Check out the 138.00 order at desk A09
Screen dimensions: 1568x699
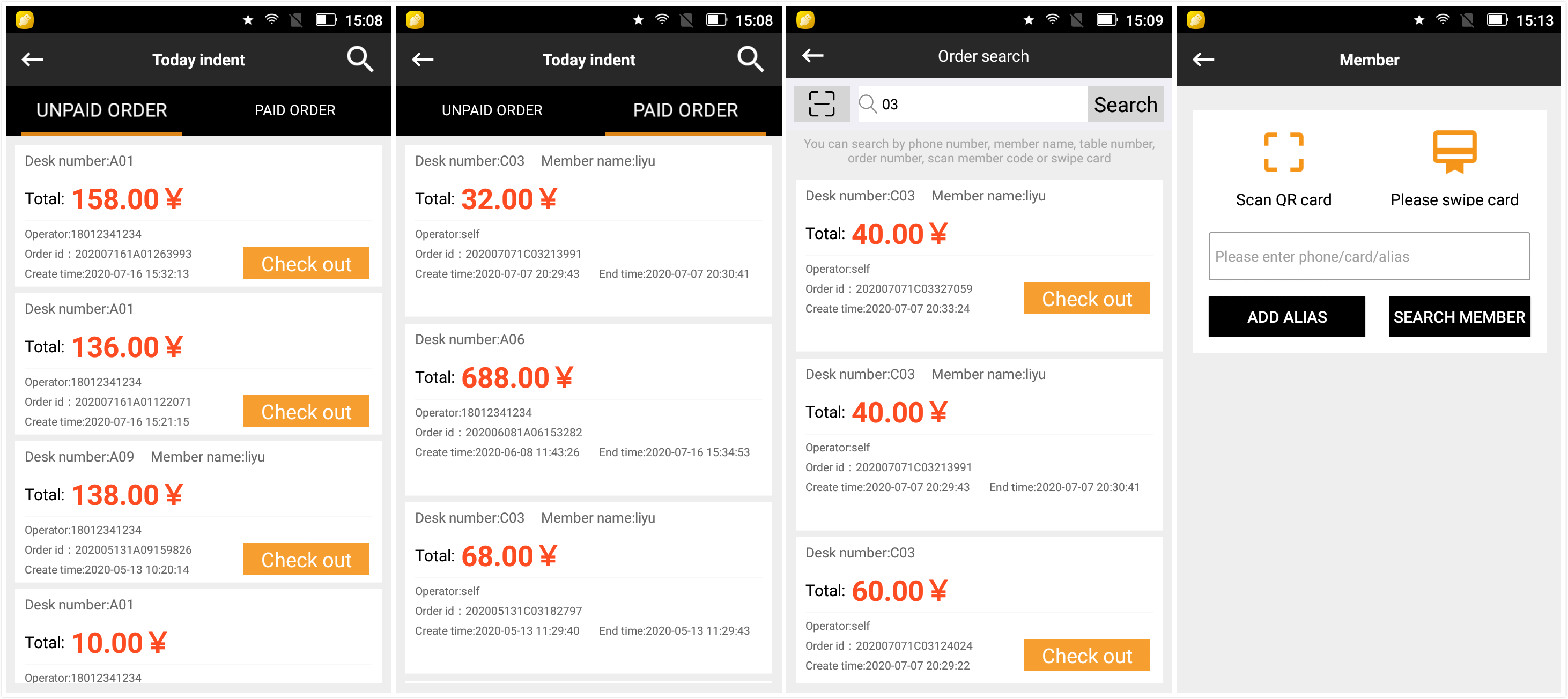306,559
